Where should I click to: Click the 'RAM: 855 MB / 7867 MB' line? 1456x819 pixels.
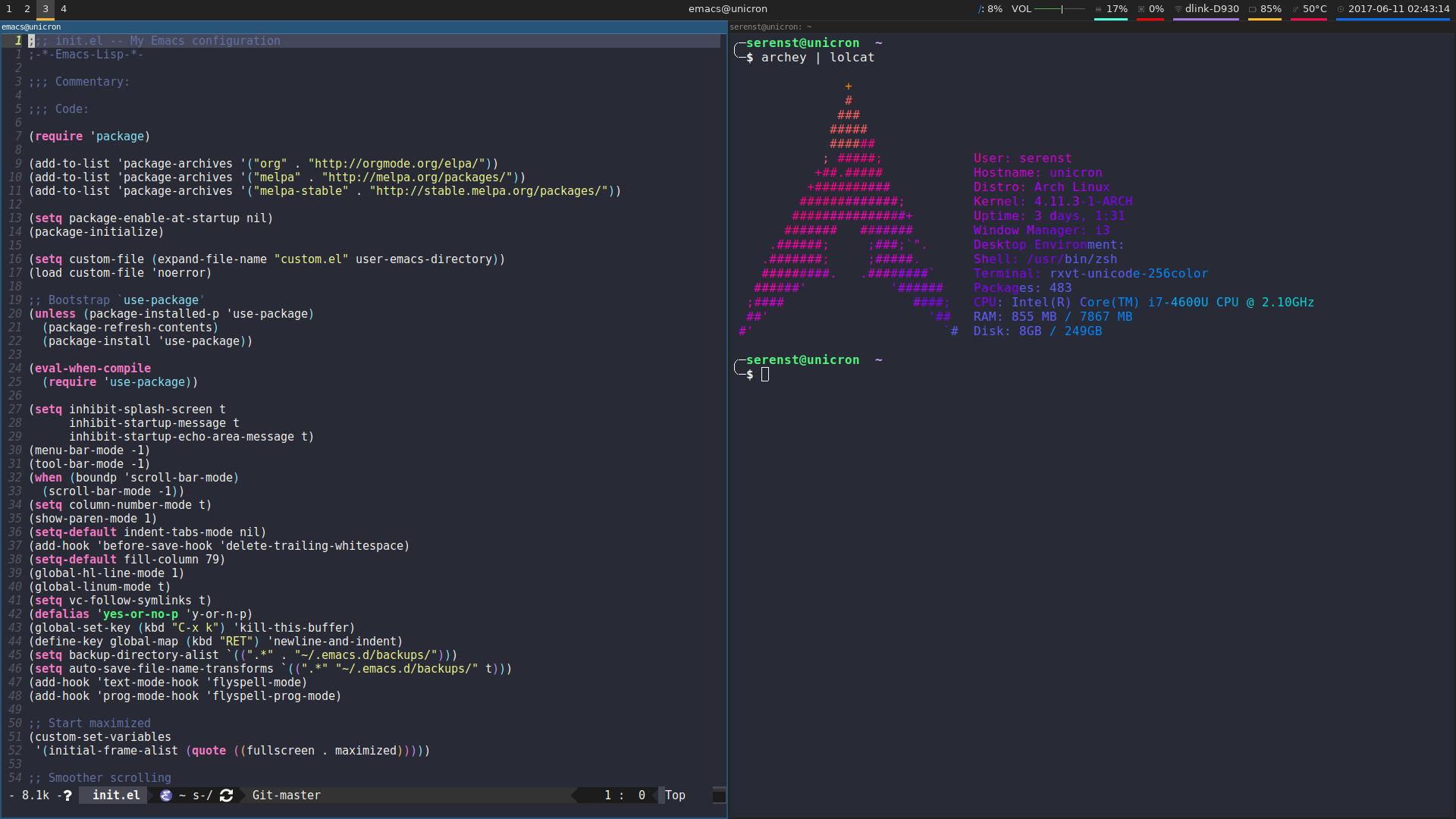1053,317
